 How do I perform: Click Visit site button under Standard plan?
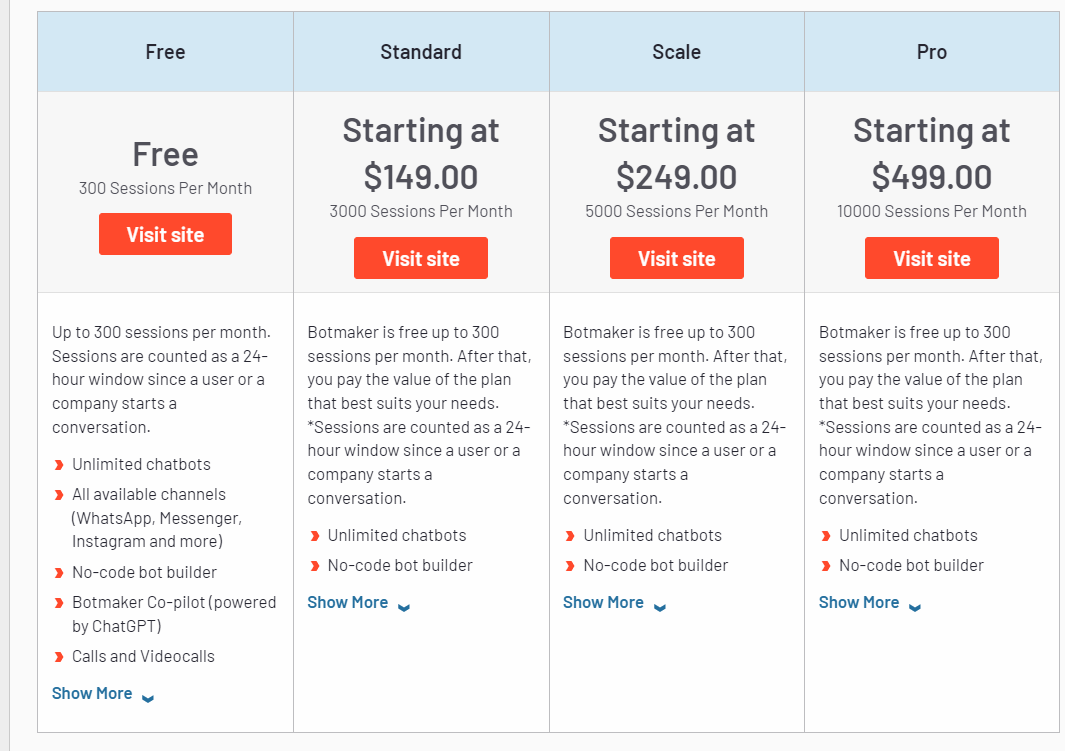420,258
